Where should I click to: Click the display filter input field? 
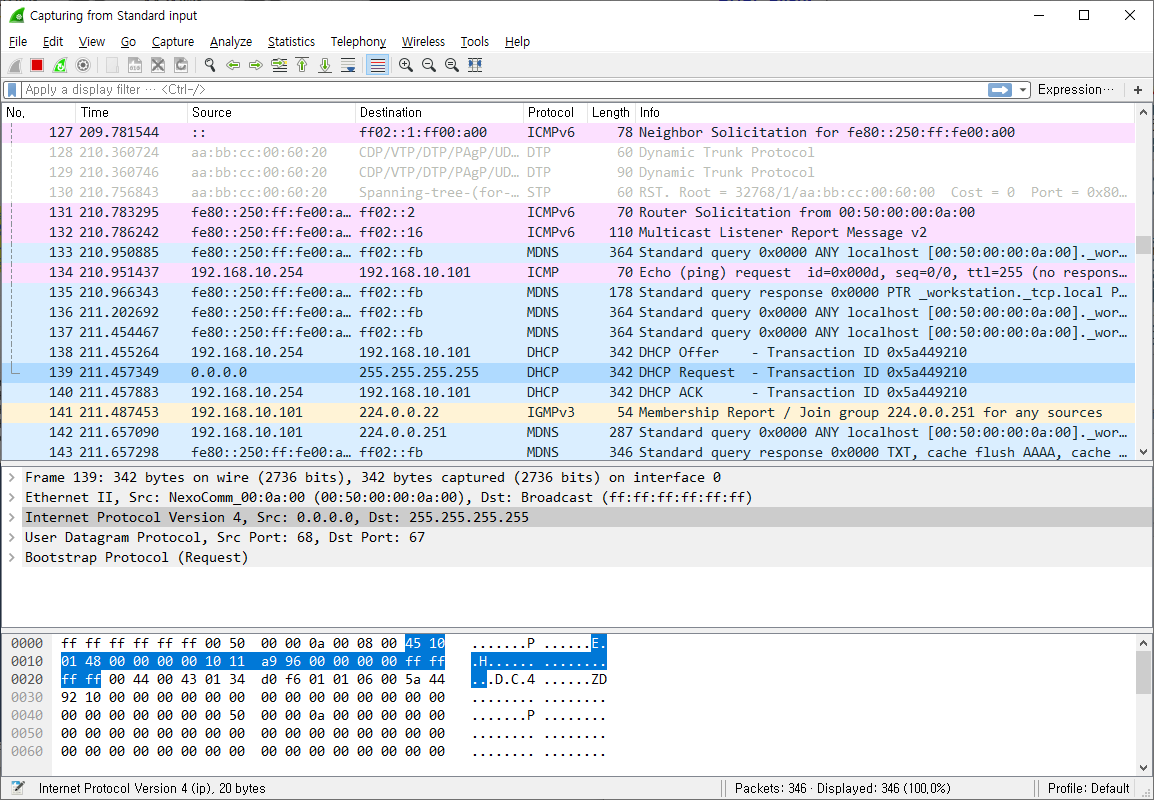[503, 90]
